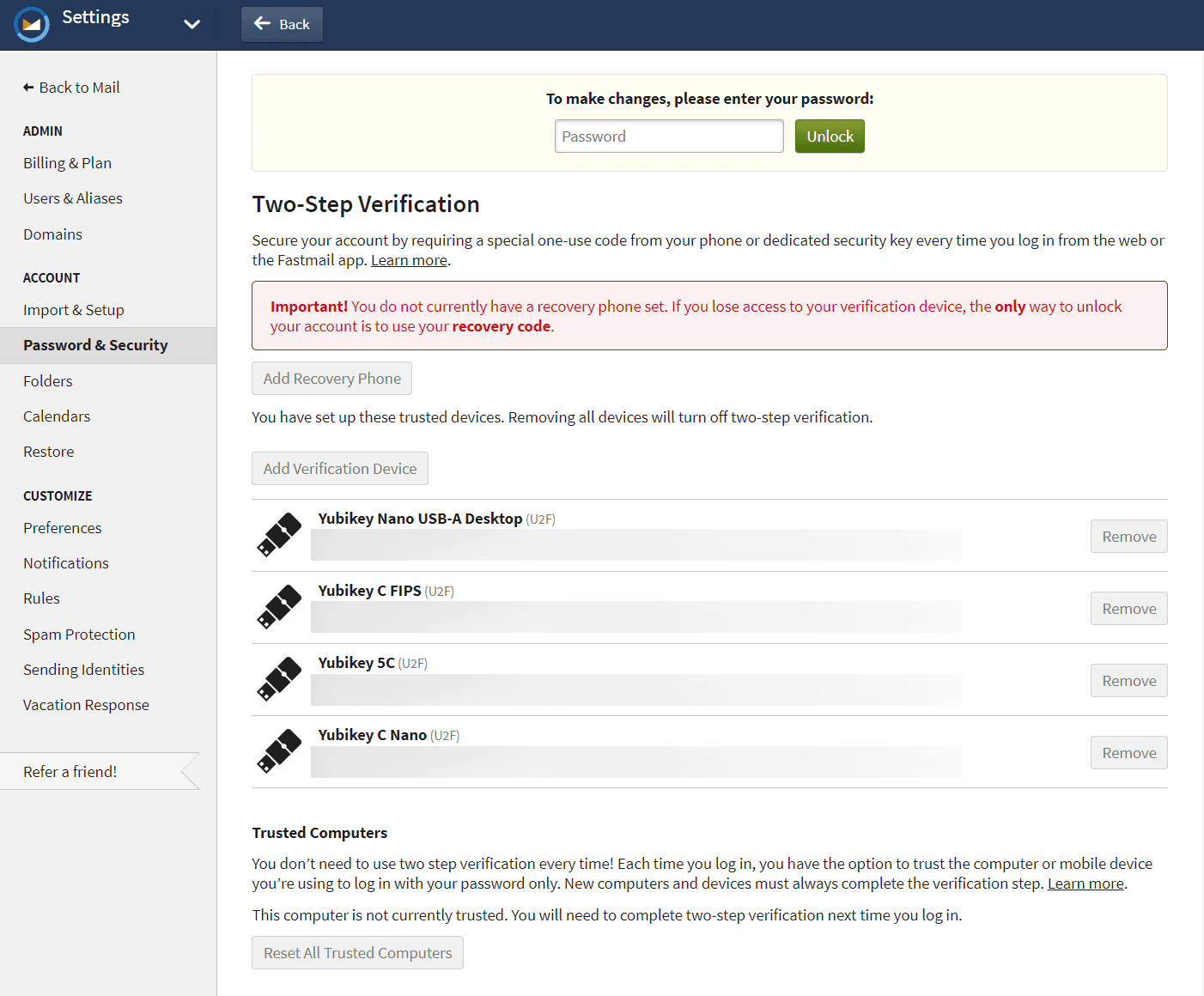Click the Trusted Computers heading
The height and width of the screenshot is (996, 1204).
(x=319, y=833)
